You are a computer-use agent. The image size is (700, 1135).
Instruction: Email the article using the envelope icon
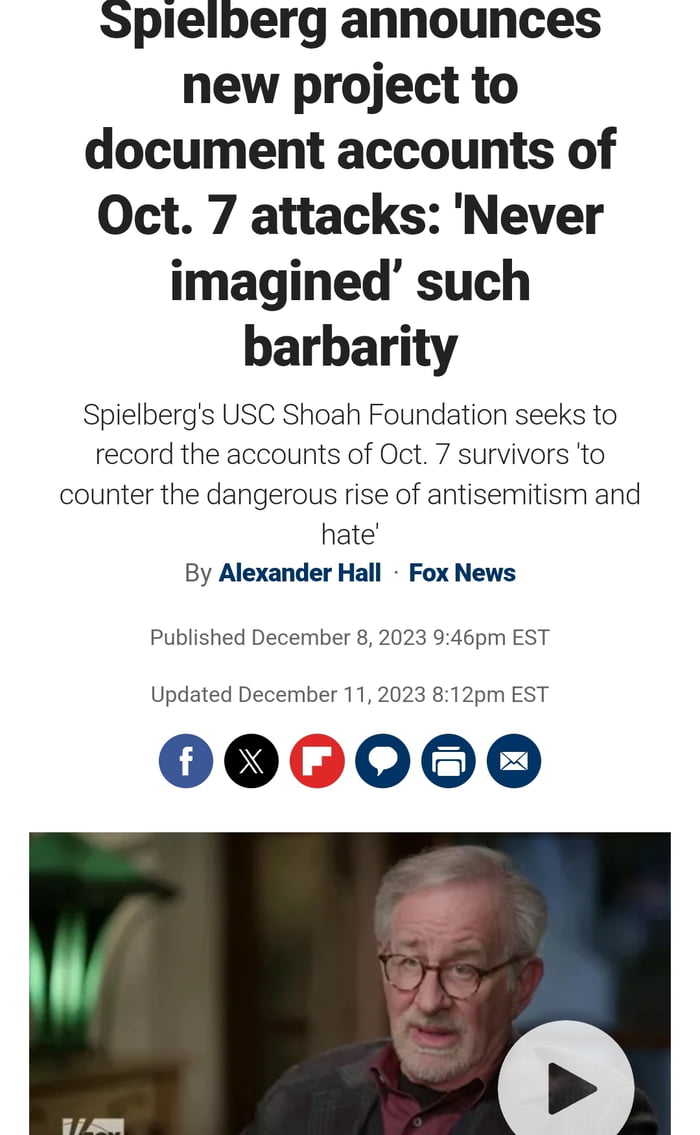tap(514, 761)
